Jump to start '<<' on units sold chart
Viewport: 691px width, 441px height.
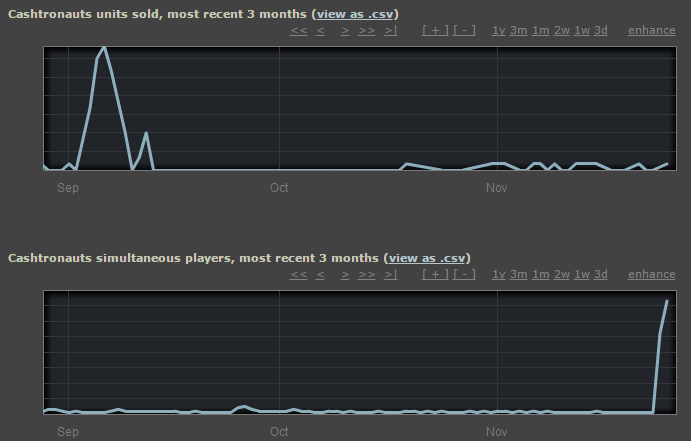[298, 30]
